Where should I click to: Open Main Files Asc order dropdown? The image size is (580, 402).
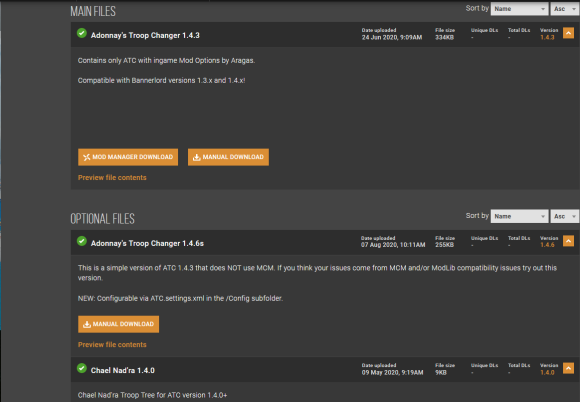[x=565, y=9]
